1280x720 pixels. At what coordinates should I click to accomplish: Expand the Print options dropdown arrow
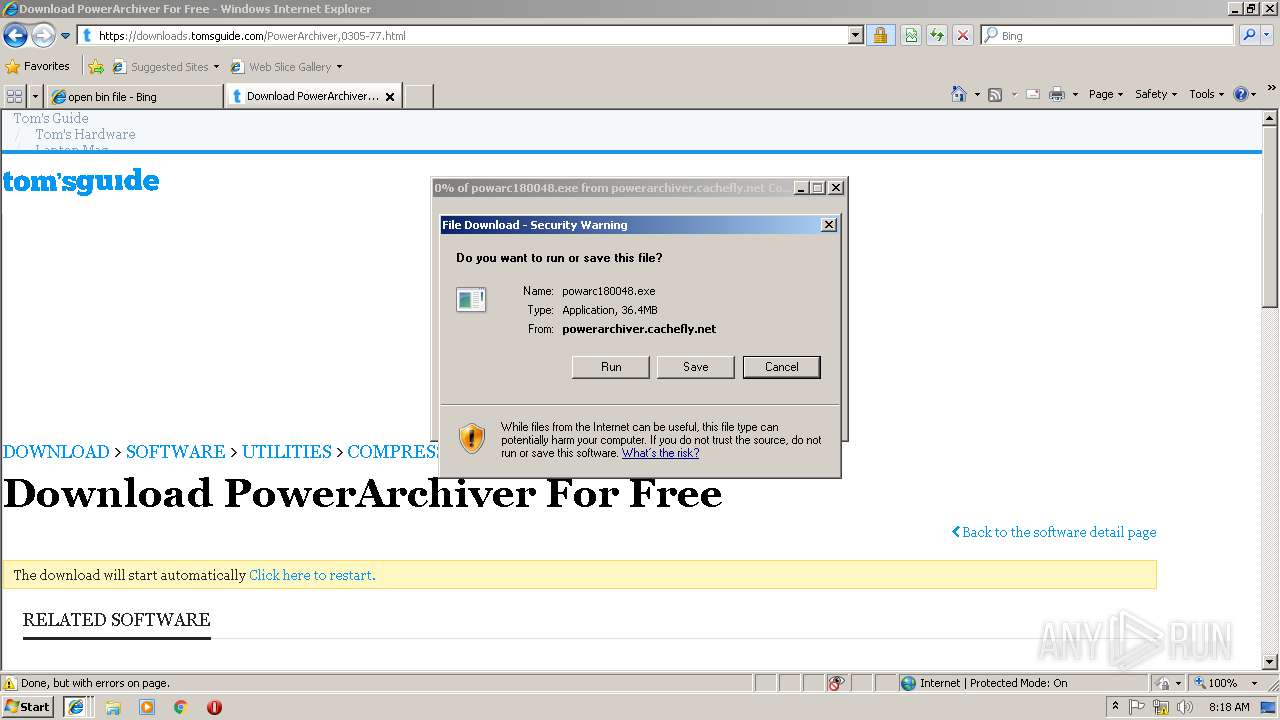[1075, 94]
